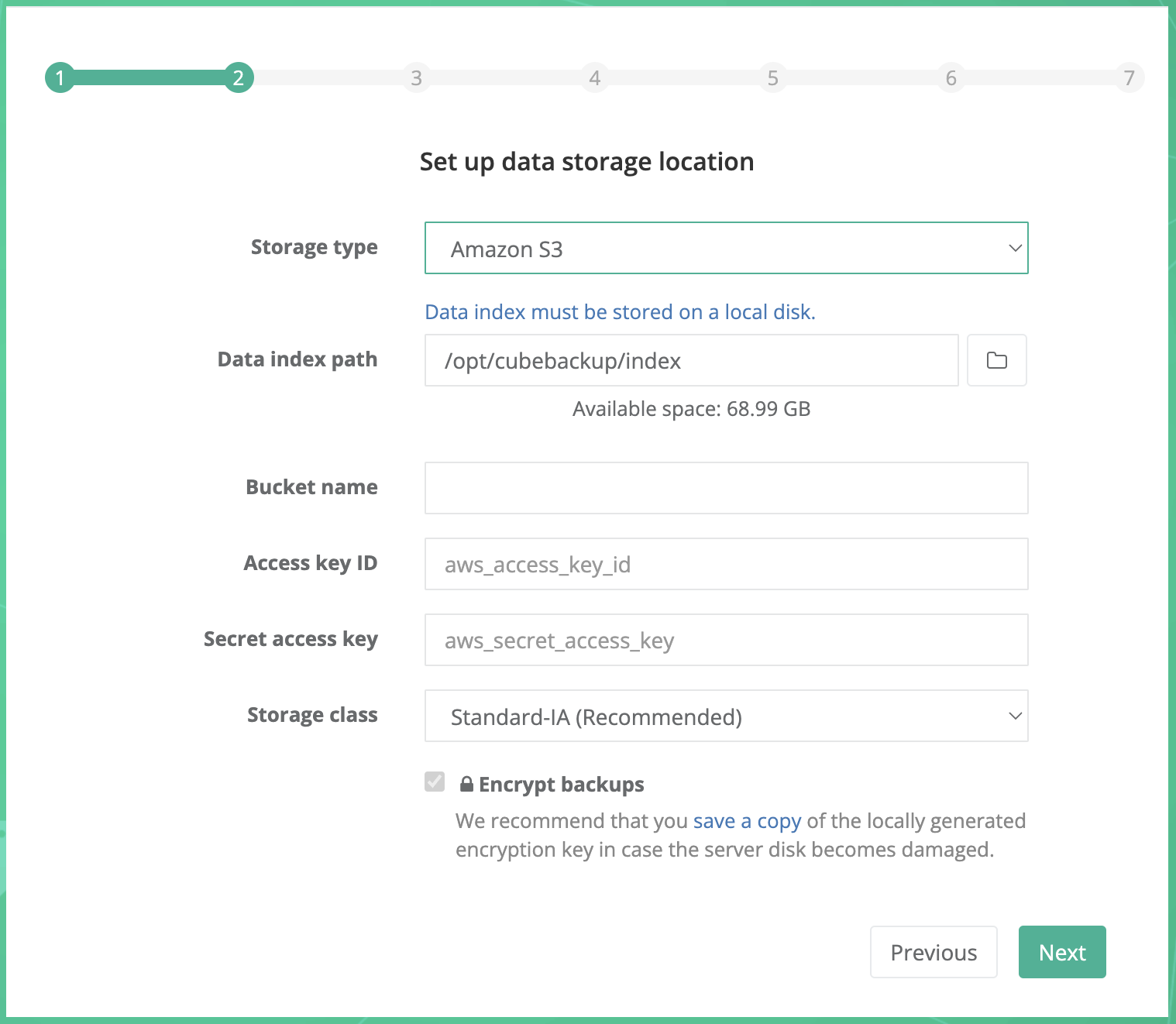
Task: Click step 7, the final wizard step
Action: [x=1130, y=77]
